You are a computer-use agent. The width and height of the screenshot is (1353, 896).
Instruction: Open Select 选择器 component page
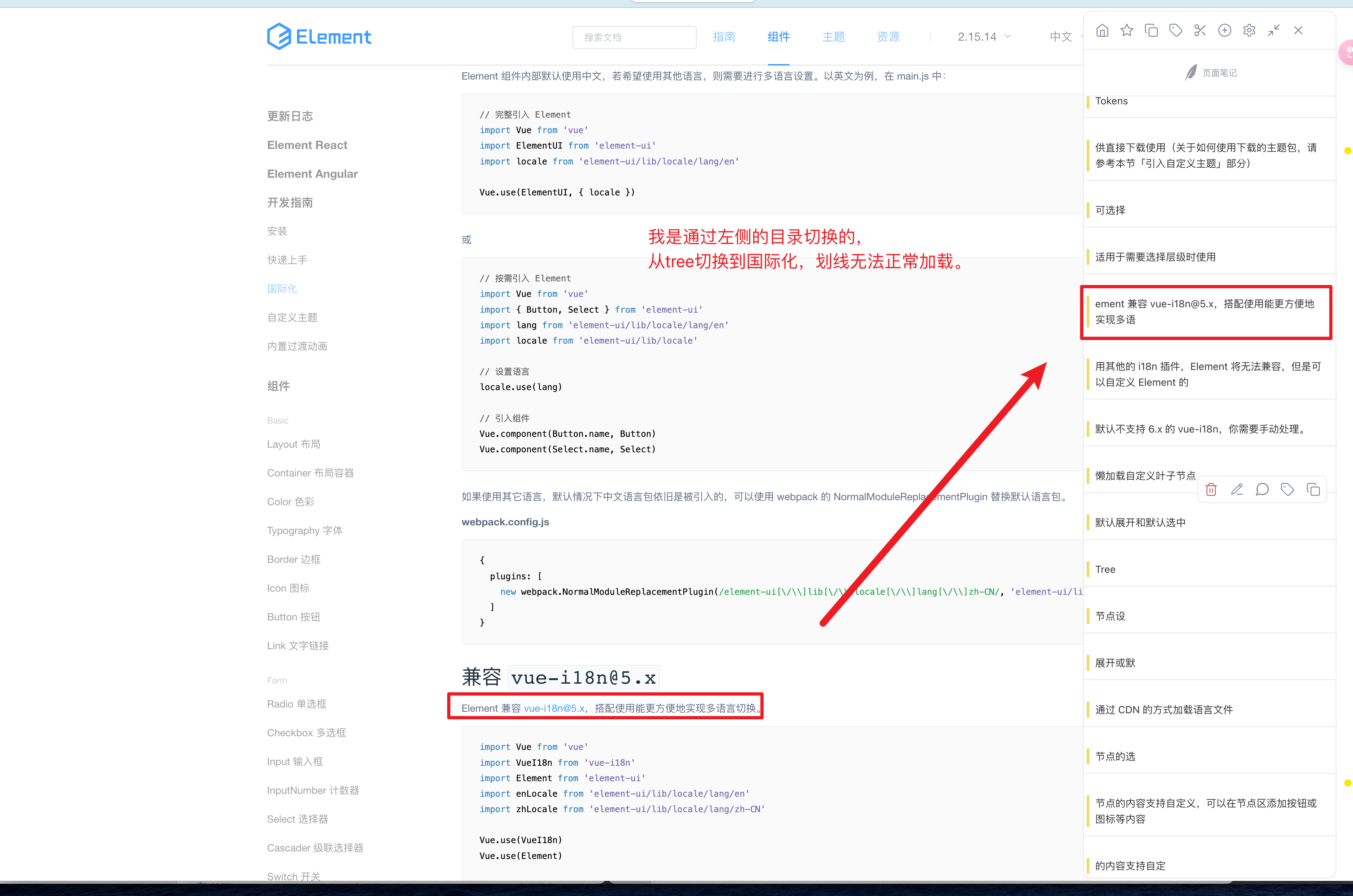[298, 819]
